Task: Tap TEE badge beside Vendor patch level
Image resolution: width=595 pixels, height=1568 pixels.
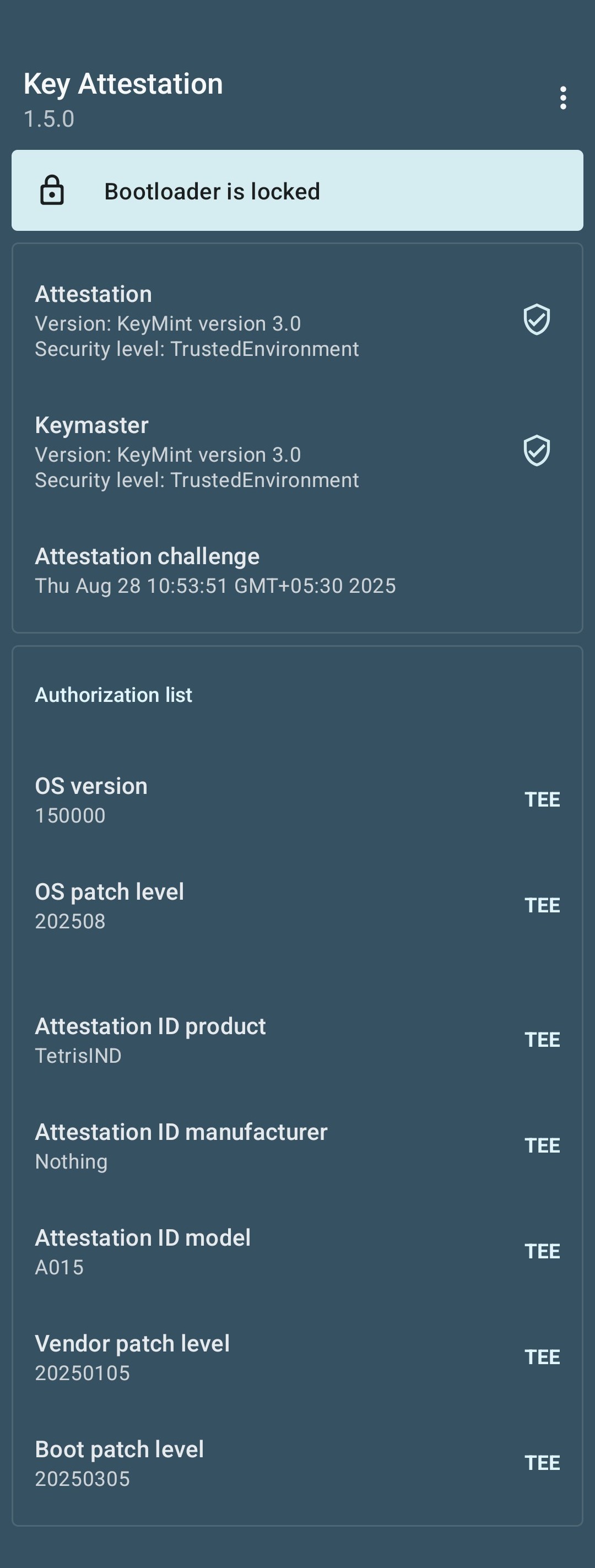Action: tap(542, 1358)
